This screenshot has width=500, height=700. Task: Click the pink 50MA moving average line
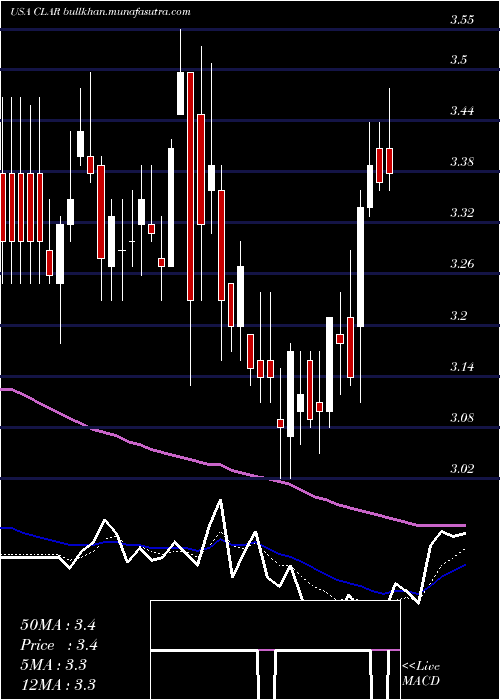pos(232,470)
